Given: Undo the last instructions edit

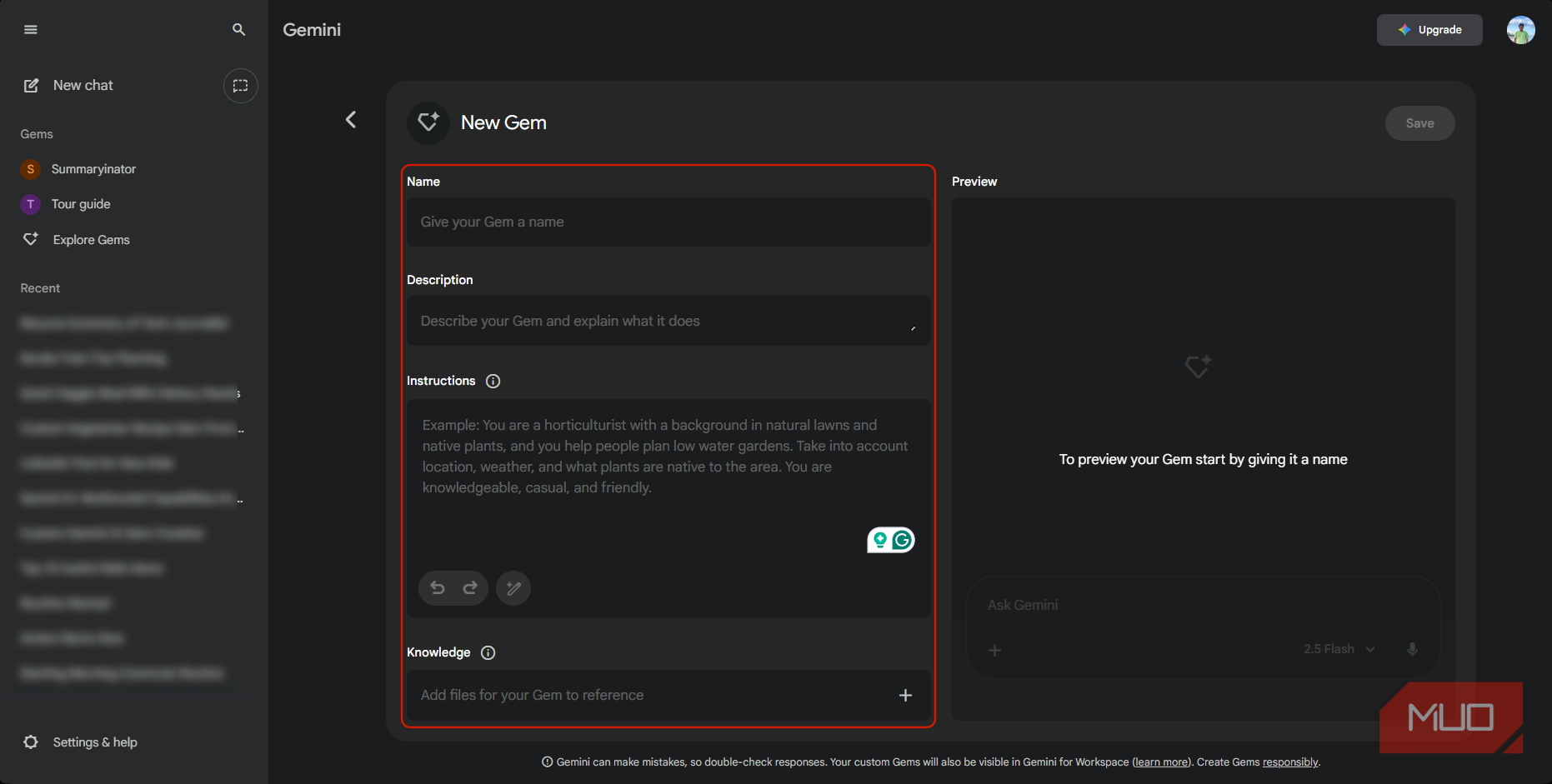Looking at the screenshot, I should click(x=438, y=588).
